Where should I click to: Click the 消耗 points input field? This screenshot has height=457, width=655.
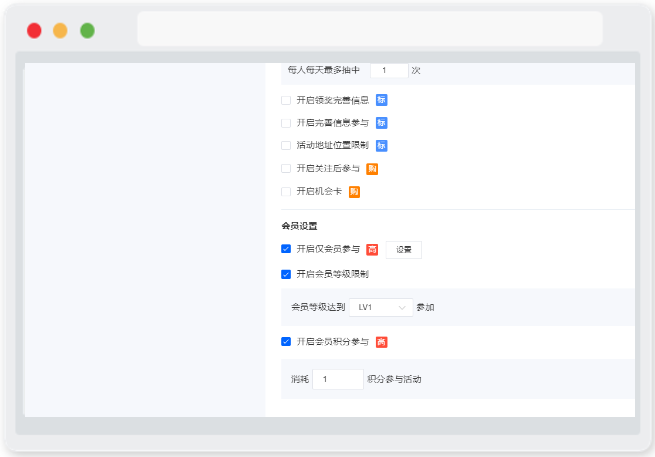338,379
